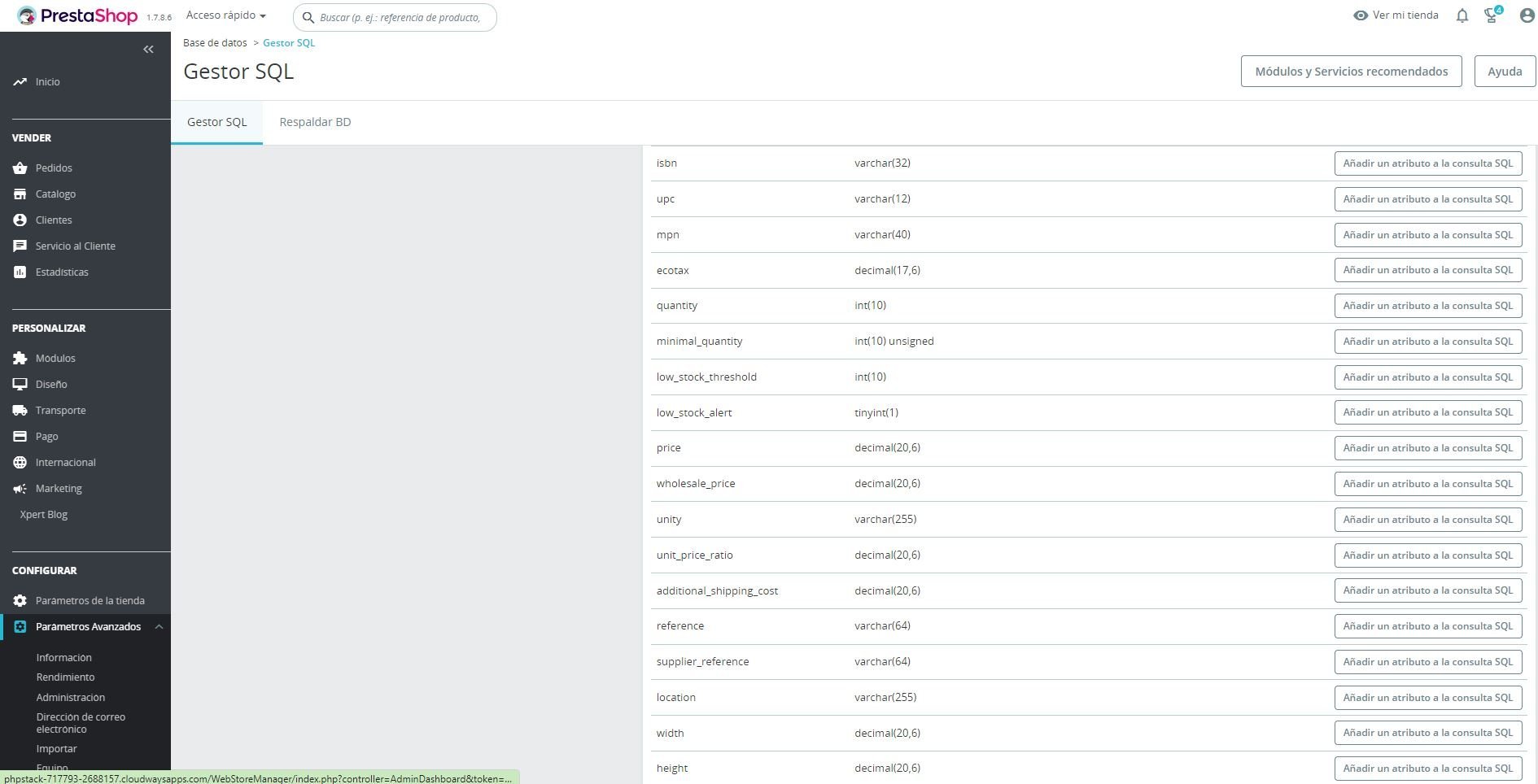Image resolution: width=1538 pixels, height=784 pixels.
Task: Click the eye icon for Ver mi tienda
Action: (1360, 15)
